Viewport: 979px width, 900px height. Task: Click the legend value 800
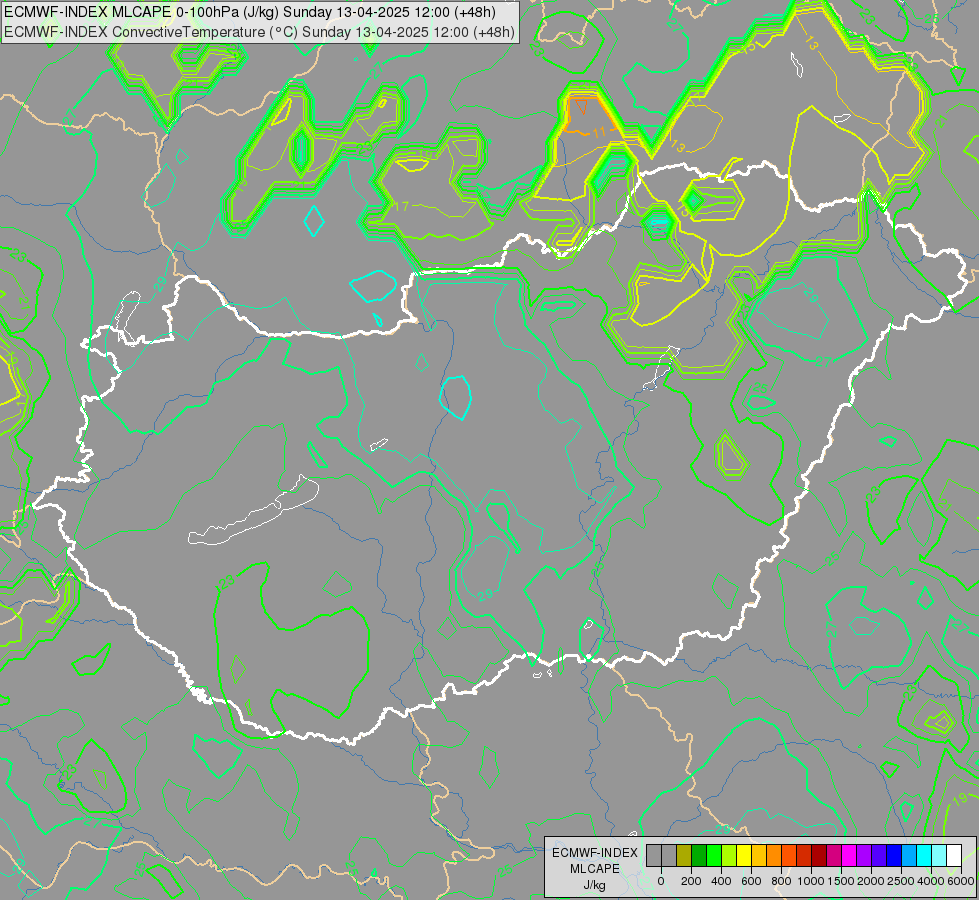(781, 881)
